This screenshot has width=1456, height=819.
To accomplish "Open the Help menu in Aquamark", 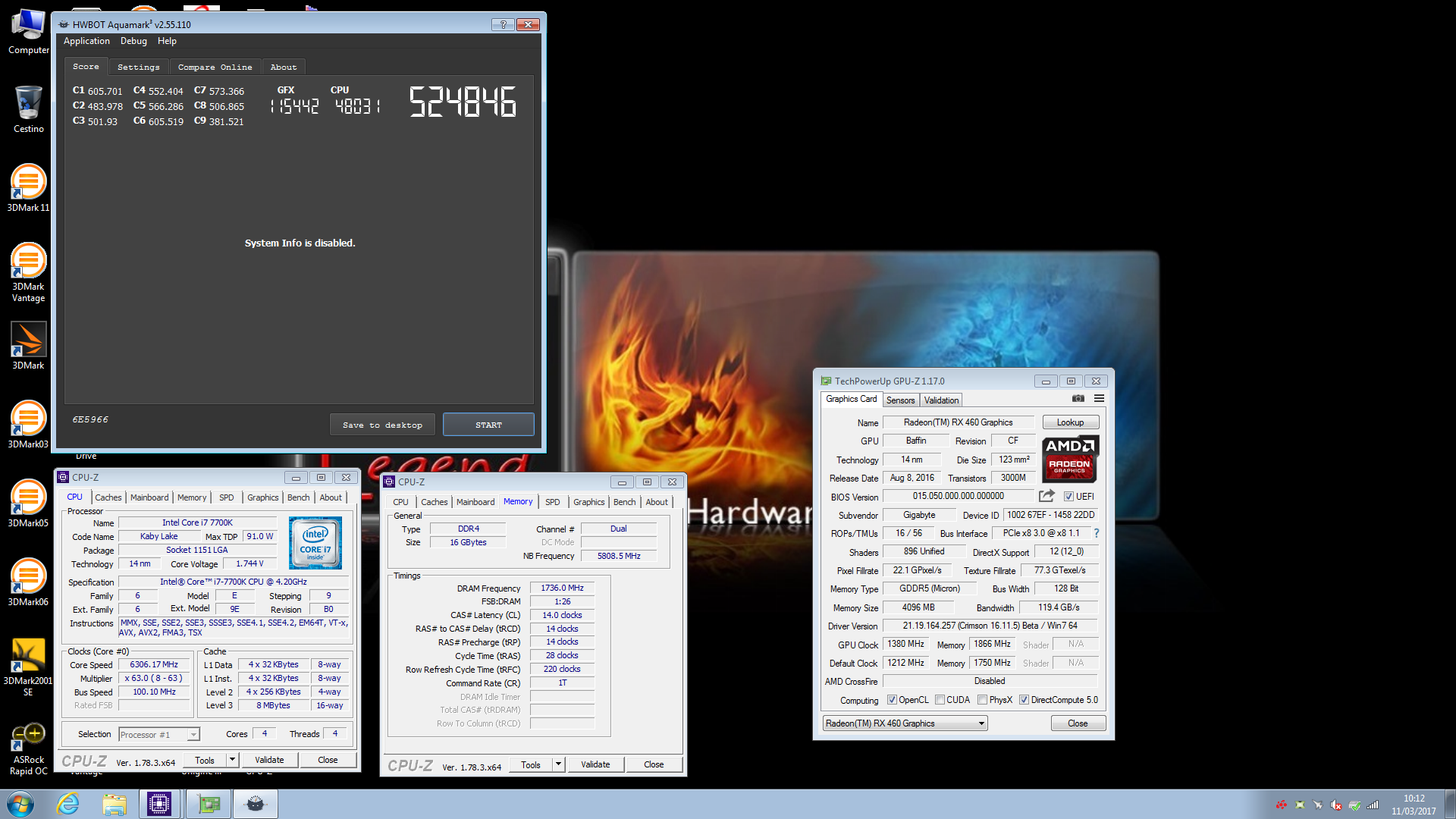I will click(167, 41).
